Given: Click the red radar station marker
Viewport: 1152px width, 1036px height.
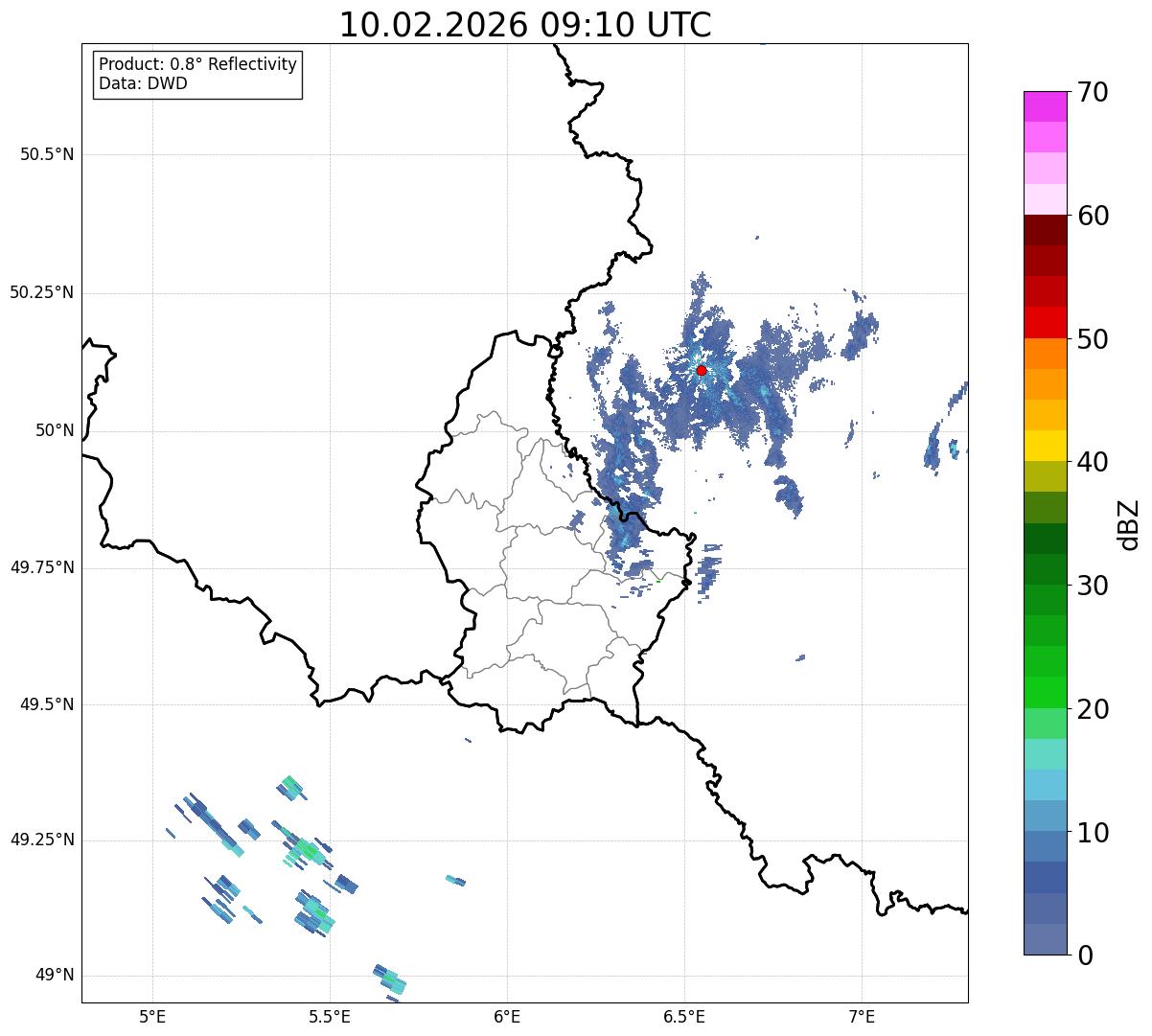Looking at the screenshot, I should click(702, 370).
